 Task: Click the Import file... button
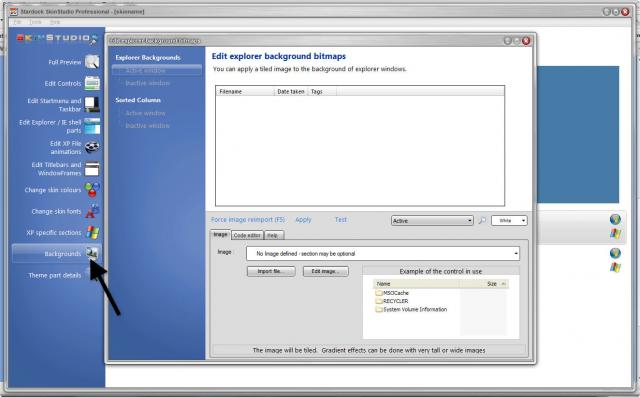click(x=271, y=271)
